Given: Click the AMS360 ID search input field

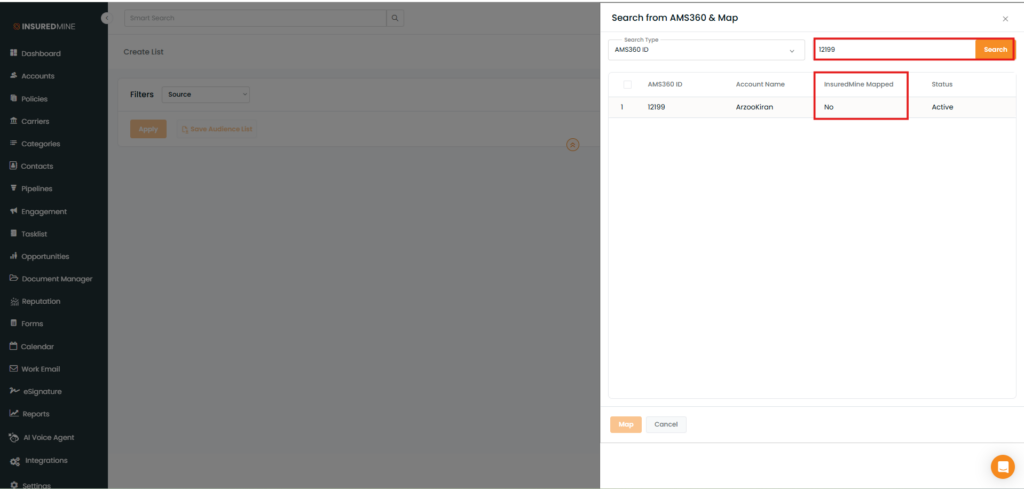Looking at the screenshot, I should 894,49.
